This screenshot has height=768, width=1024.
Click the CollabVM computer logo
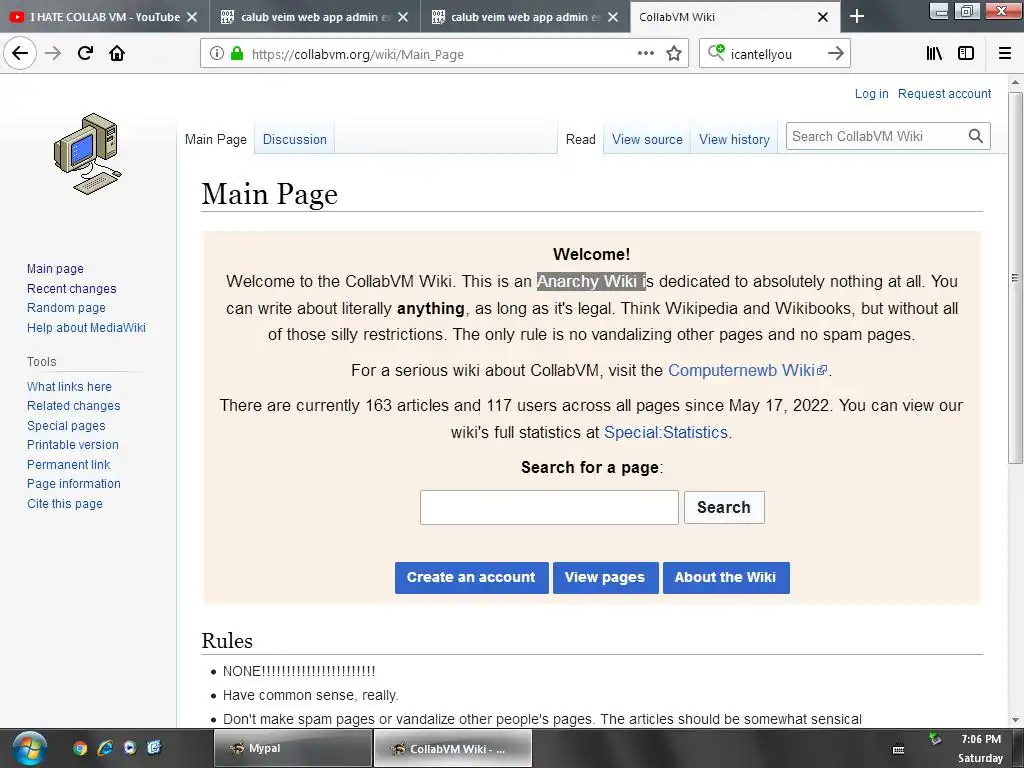pos(88,154)
